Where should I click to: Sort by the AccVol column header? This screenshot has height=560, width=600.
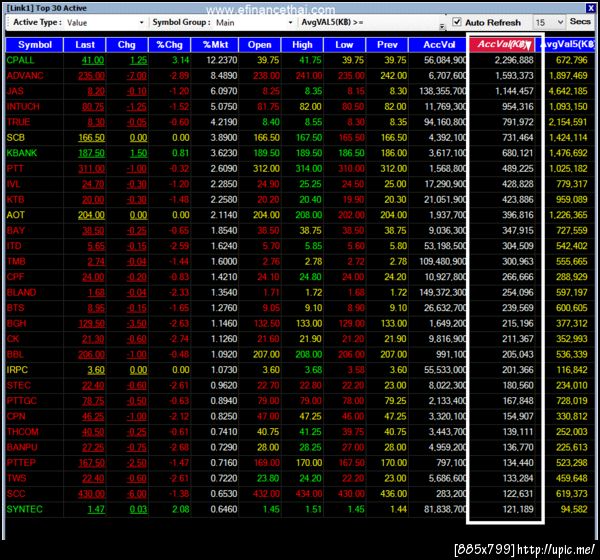pyautogui.click(x=439, y=45)
